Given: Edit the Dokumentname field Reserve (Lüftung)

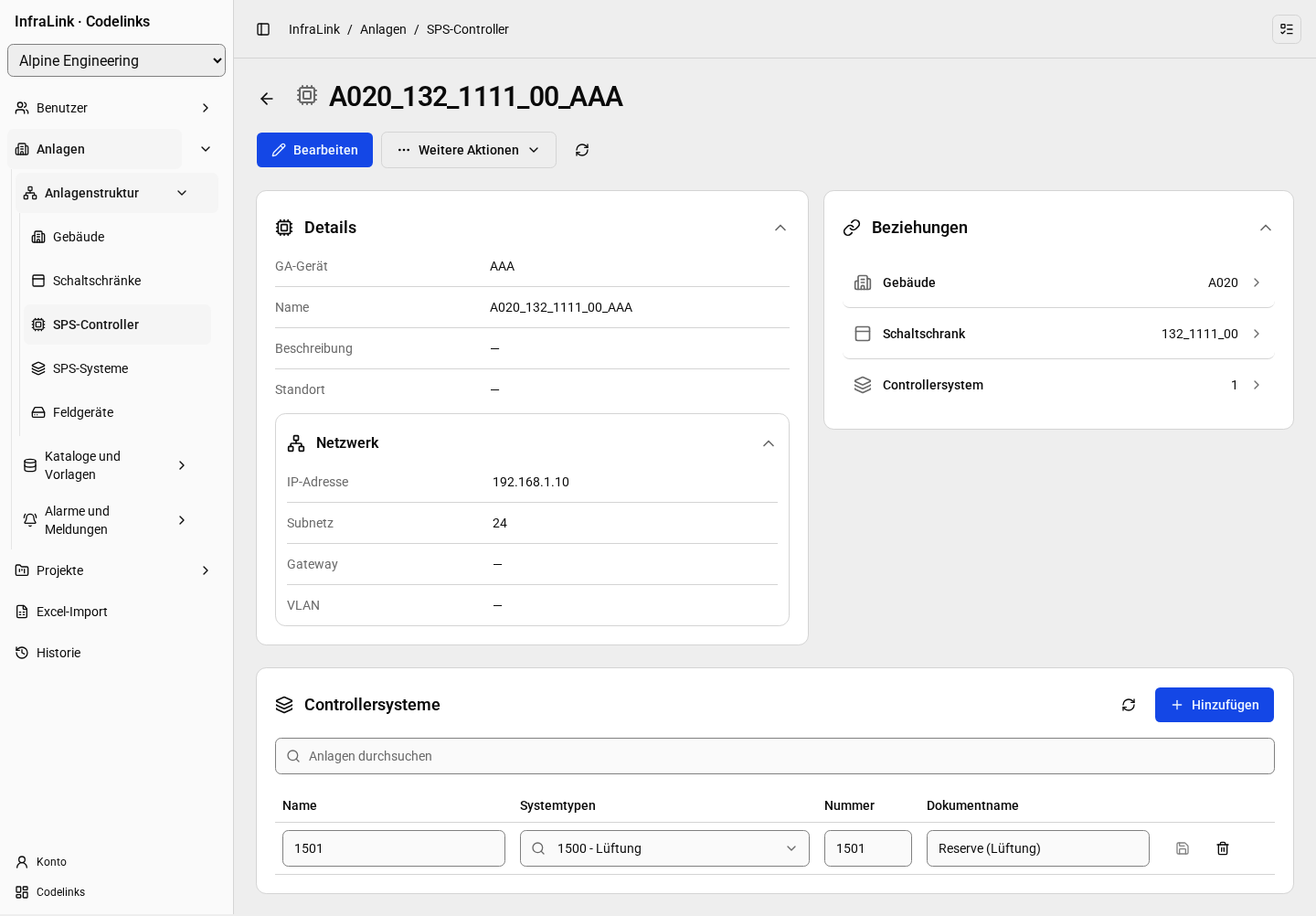Looking at the screenshot, I should click(1038, 848).
